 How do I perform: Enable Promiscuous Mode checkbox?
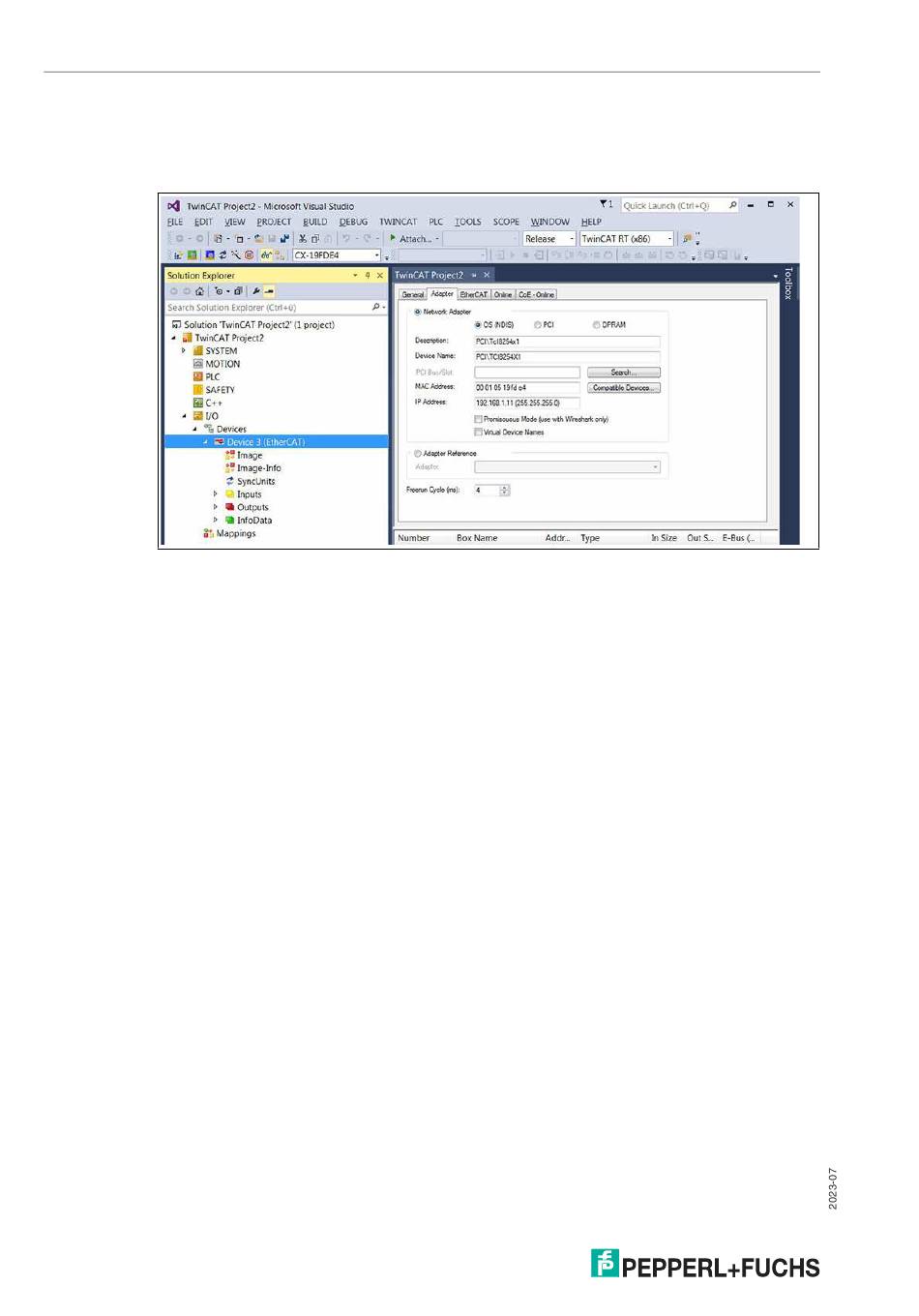[478, 419]
